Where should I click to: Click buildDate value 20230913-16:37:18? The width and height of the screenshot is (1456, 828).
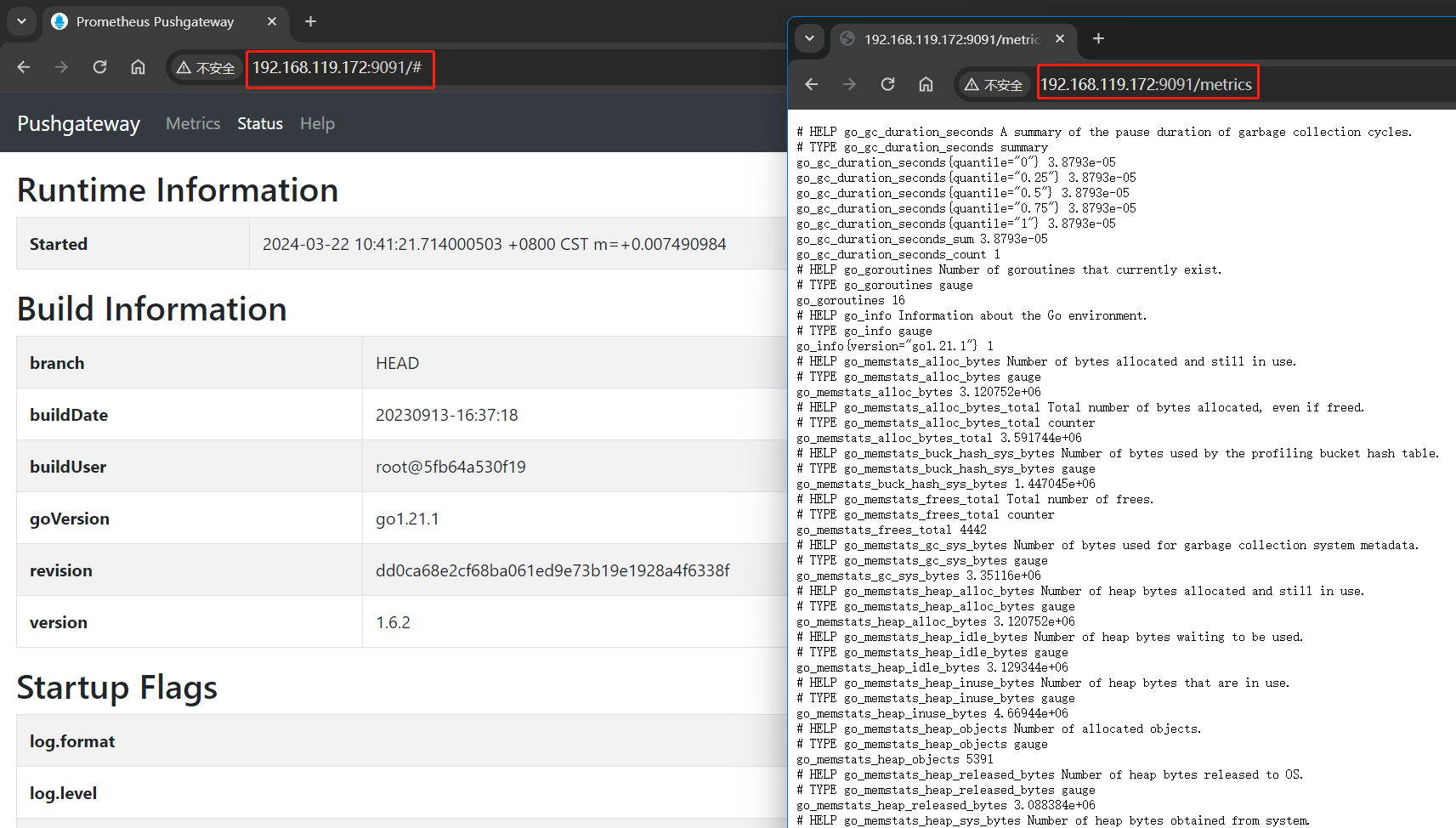pyautogui.click(x=446, y=415)
